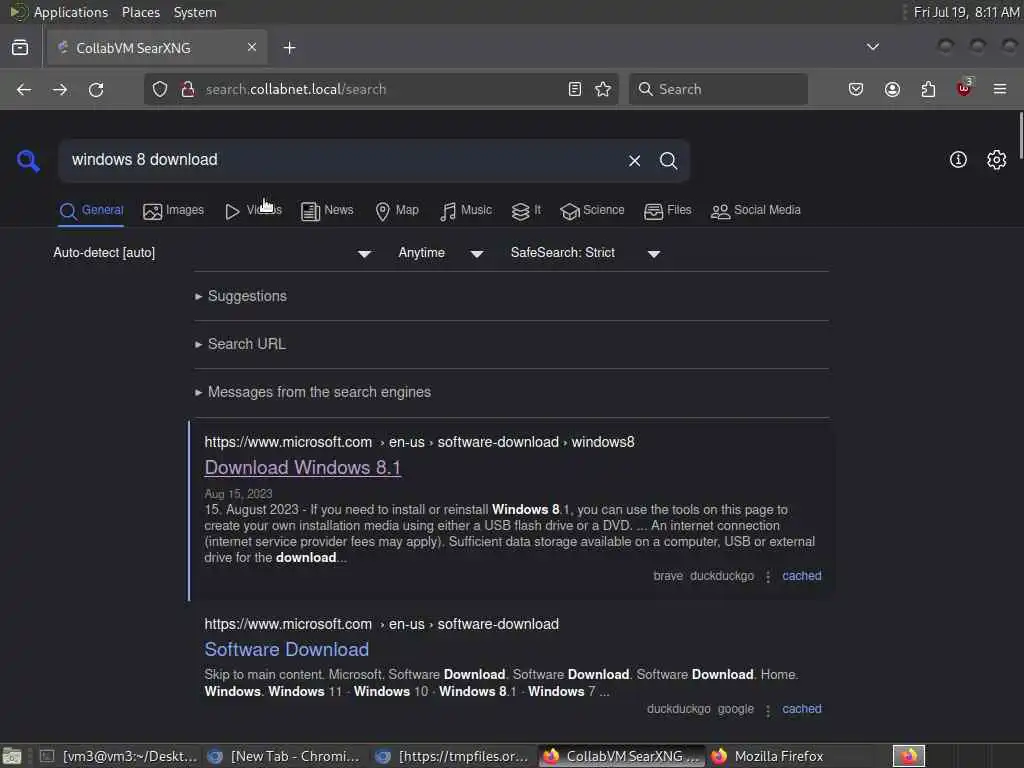Focus the Firefox Search box

718,89
